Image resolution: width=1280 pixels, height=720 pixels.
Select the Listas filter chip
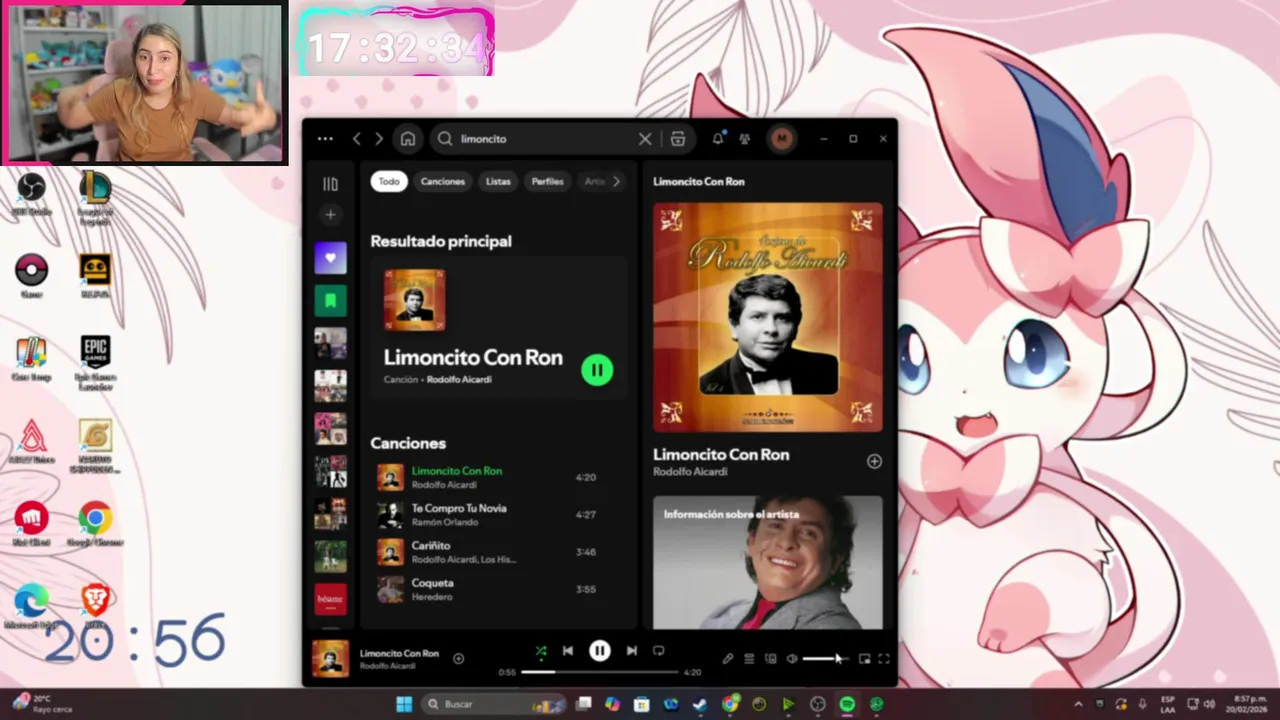(498, 181)
